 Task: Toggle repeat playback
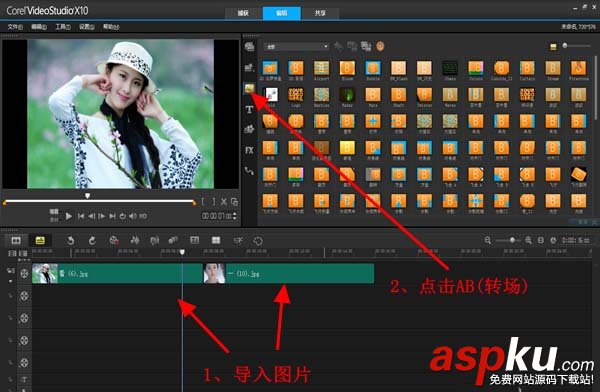[x=122, y=216]
